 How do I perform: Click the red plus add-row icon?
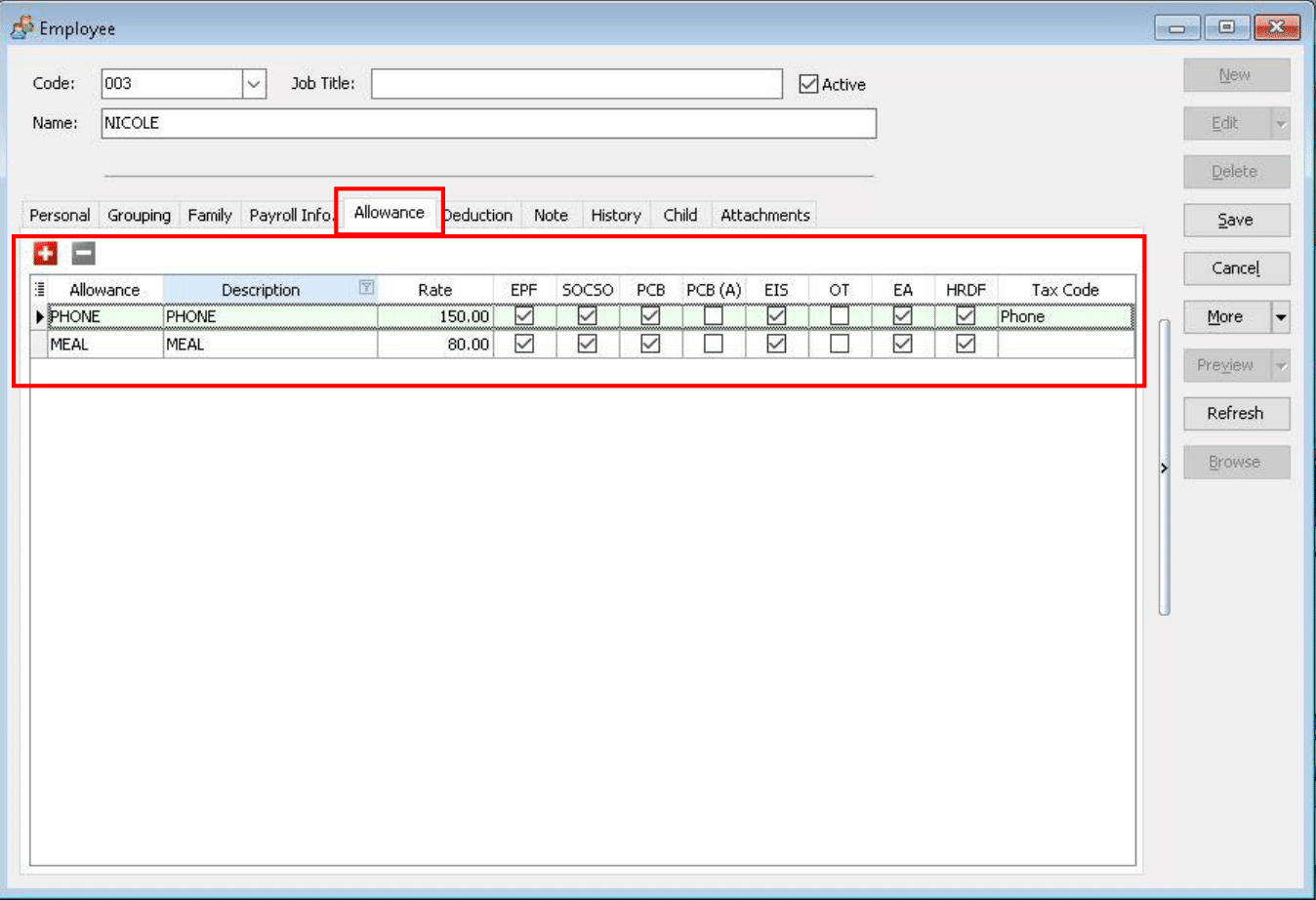(45, 254)
